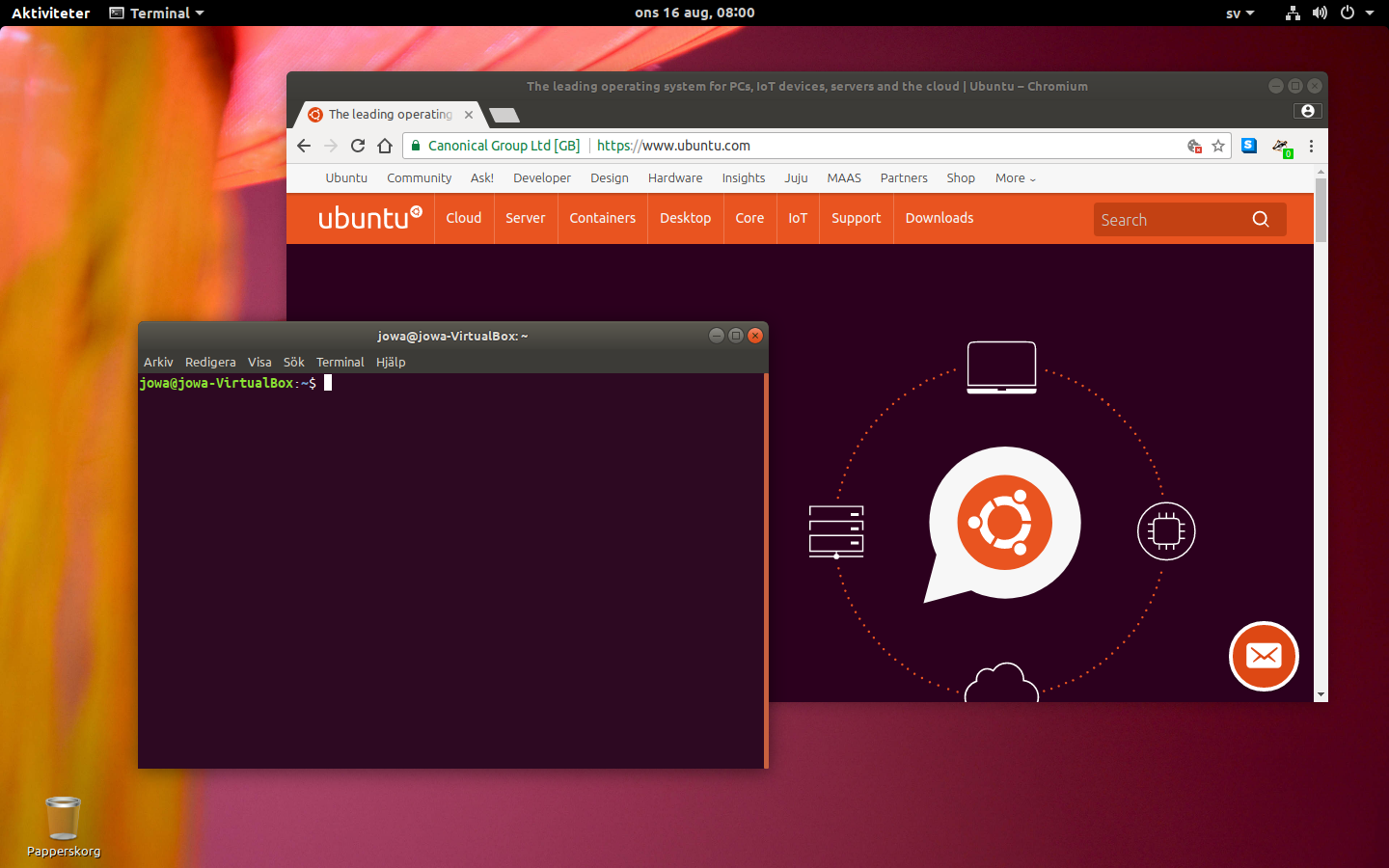Open the IoT navigation link
Image resolution: width=1389 pixels, height=868 pixels.
pyautogui.click(x=798, y=218)
